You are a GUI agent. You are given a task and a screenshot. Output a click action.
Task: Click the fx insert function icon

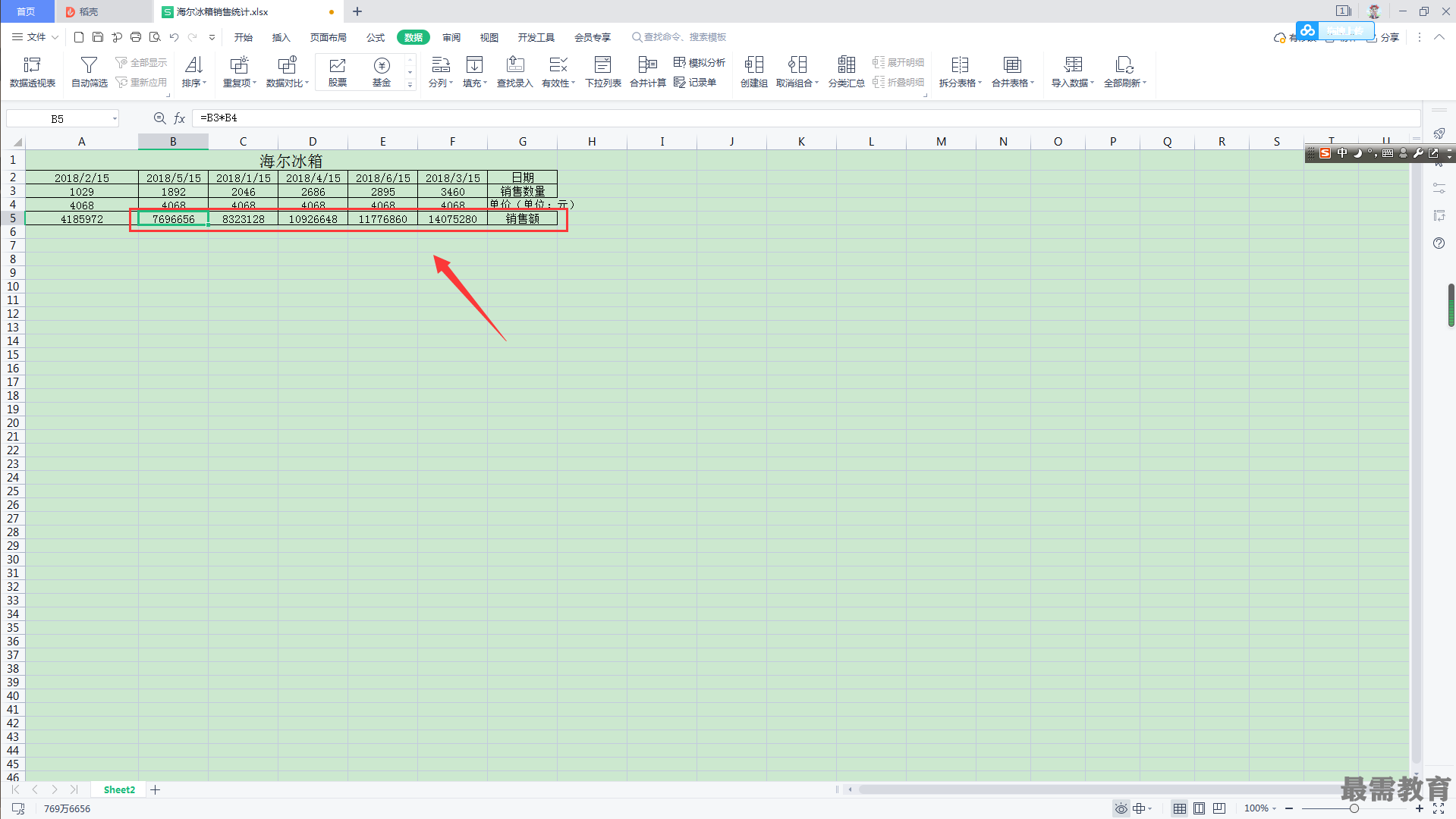(x=180, y=118)
